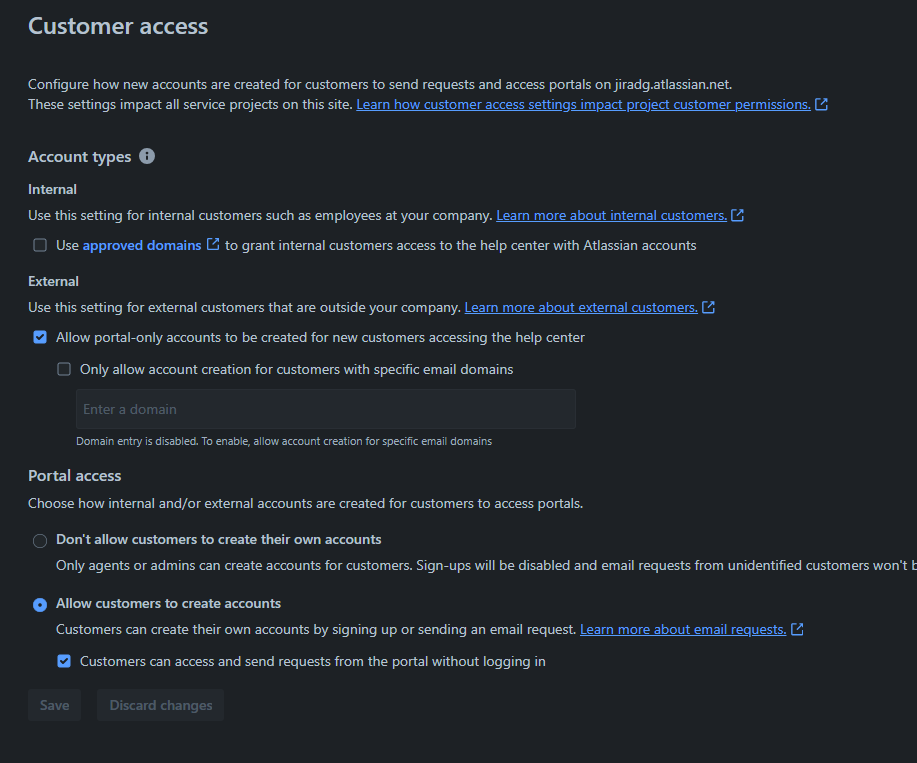917x763 pixels.
Task: Open the approved domains link
Action: click(x=142, y=245)
